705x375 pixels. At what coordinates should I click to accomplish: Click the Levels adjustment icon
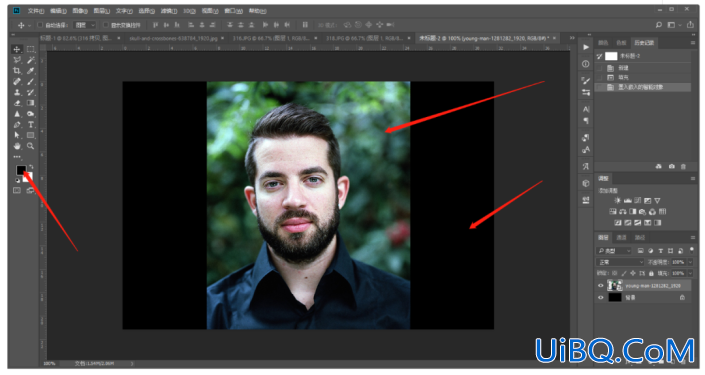628,201
